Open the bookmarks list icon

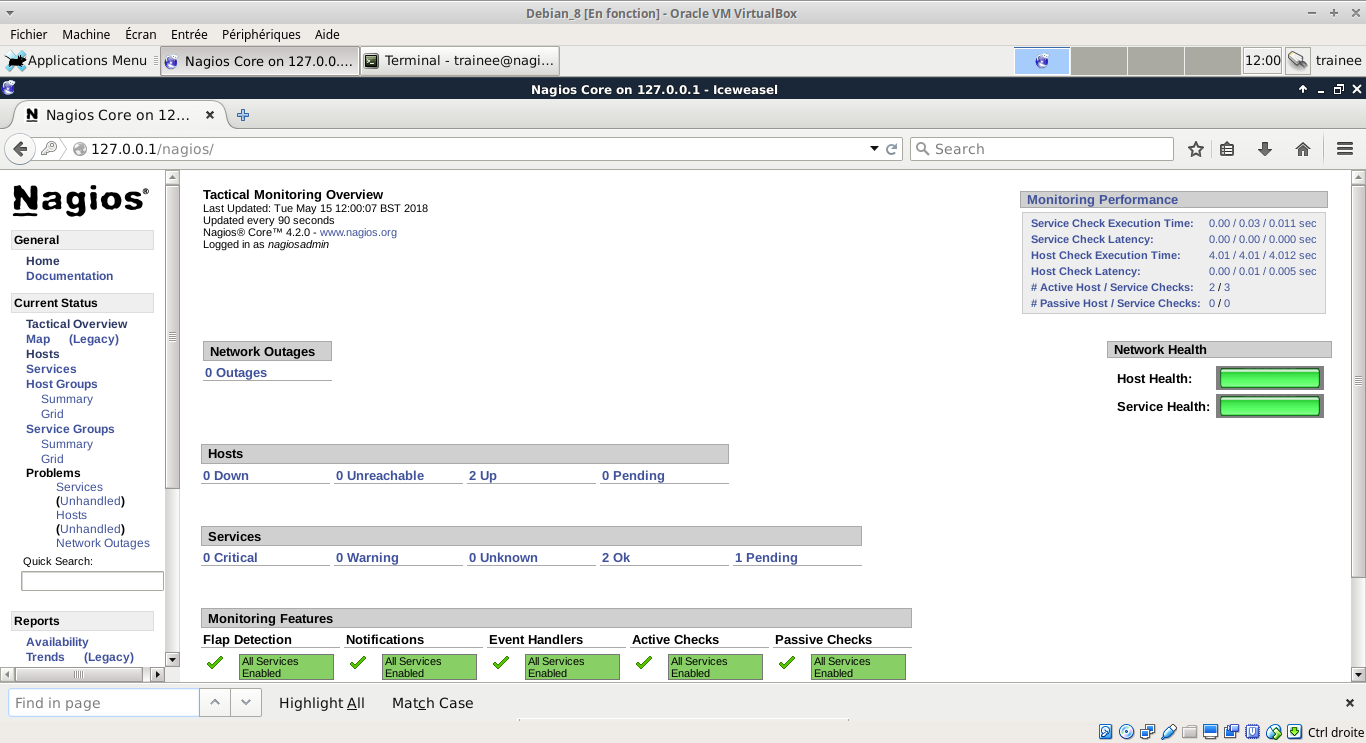click(x=1227, y=149)
